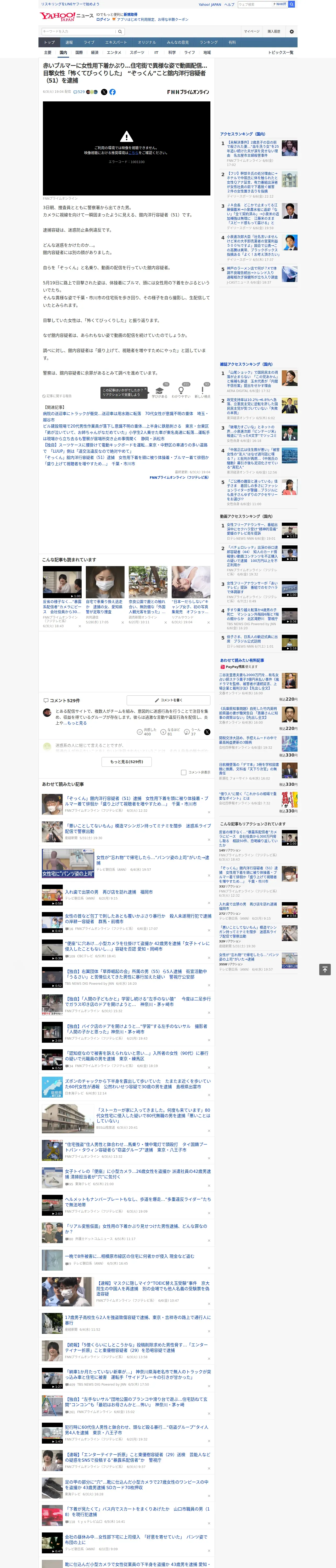The width and height of the screenshot is (336, 1568).
Task: Open the 'エキスパート' main tab
Action: 116,43
